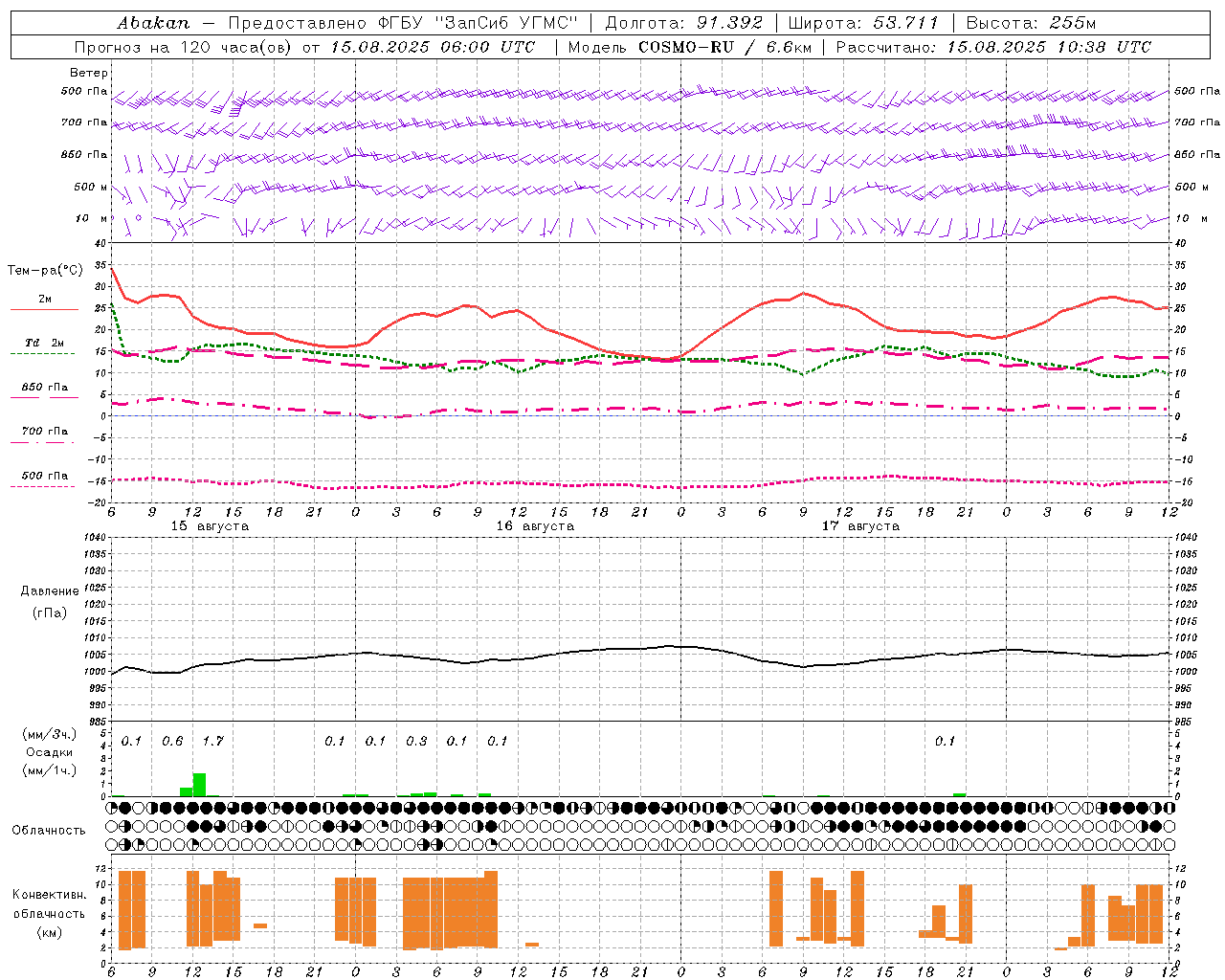Click the "15 августа" date label
The width and height of the screenshot is (1225, 980).
(x=209, y=526)
